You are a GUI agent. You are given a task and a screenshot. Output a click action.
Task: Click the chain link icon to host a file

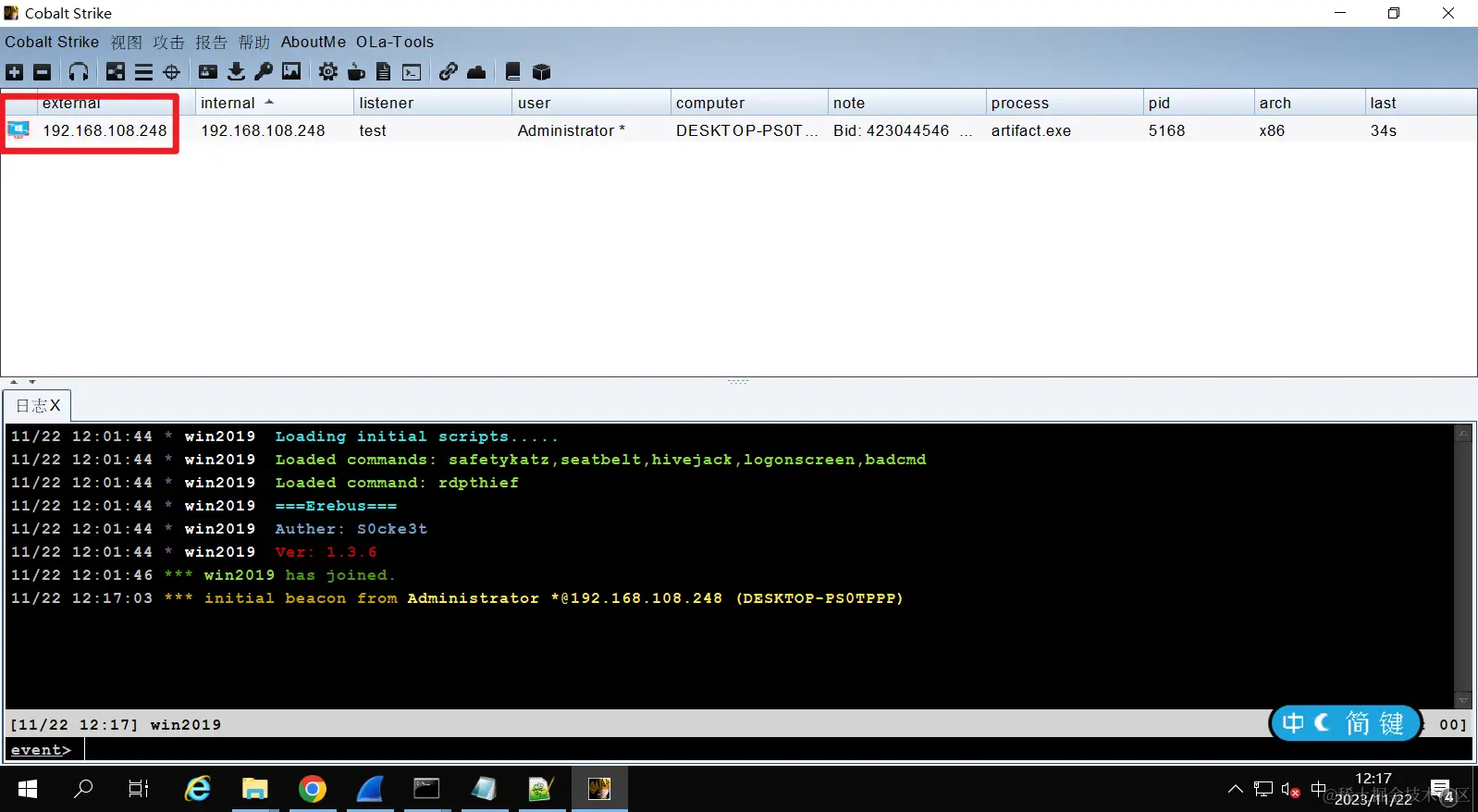449,72
